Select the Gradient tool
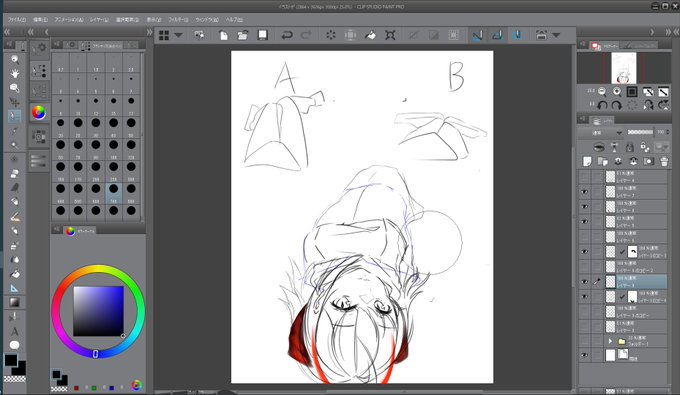The image size is (680, 395). 14,302
